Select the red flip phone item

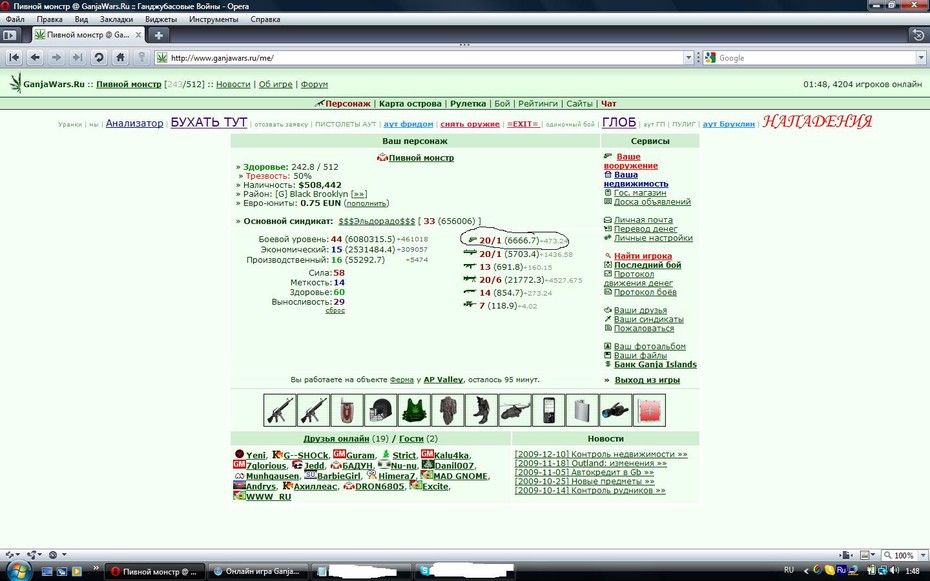click(x=347, y=410)
